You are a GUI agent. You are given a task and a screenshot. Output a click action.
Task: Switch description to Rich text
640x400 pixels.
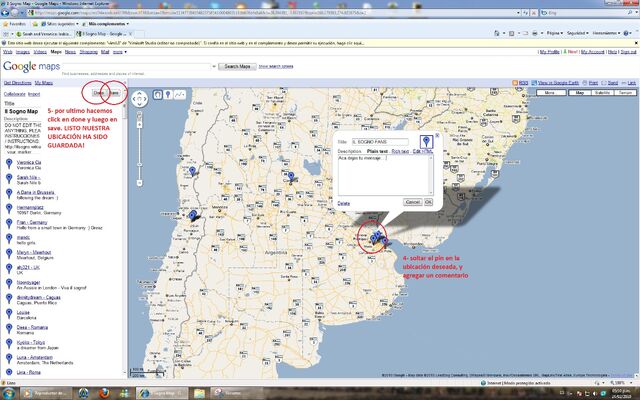click(x=400, y=151)
